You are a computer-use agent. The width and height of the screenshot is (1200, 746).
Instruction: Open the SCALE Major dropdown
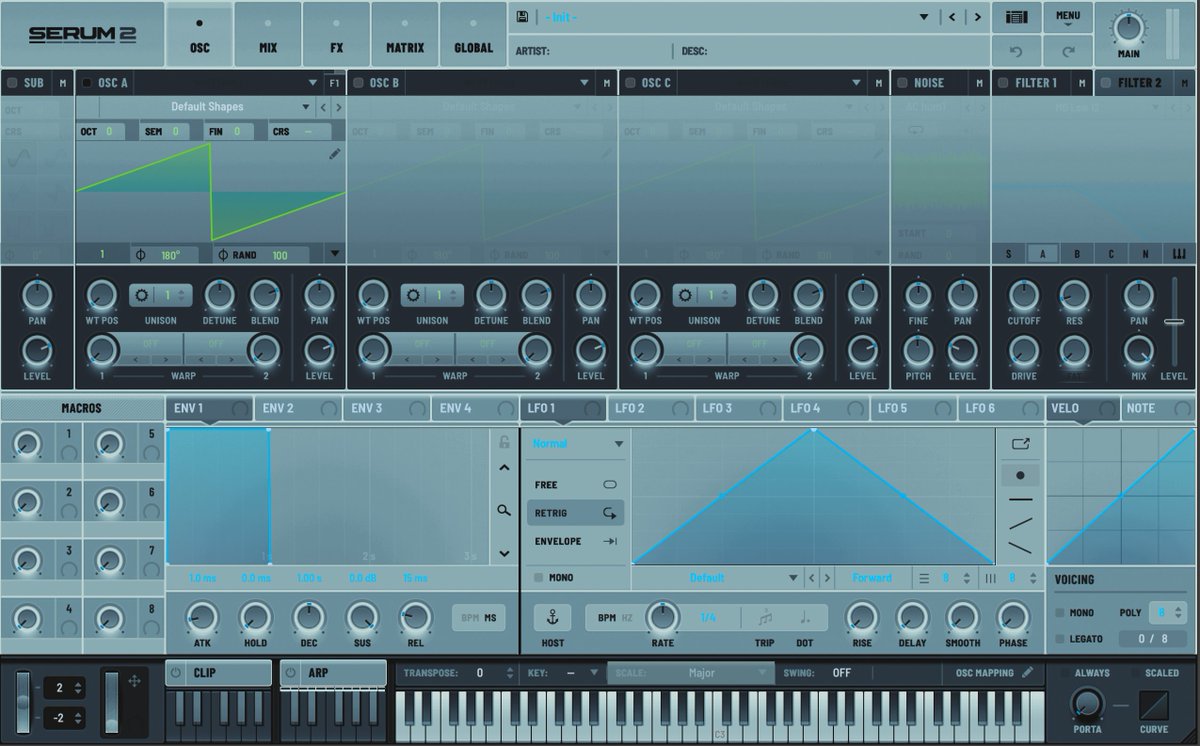pos(690,673)
